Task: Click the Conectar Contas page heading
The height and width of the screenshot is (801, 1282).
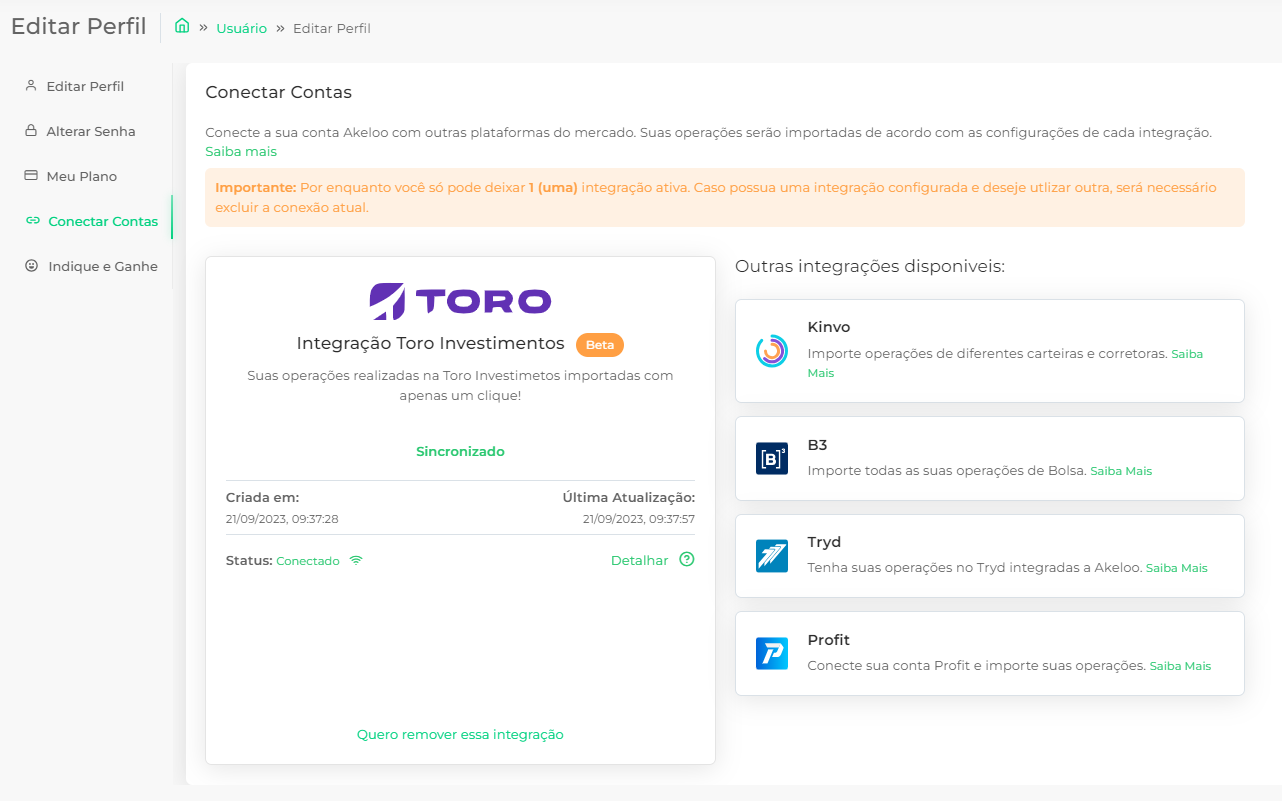Action: tap(279, 92)
